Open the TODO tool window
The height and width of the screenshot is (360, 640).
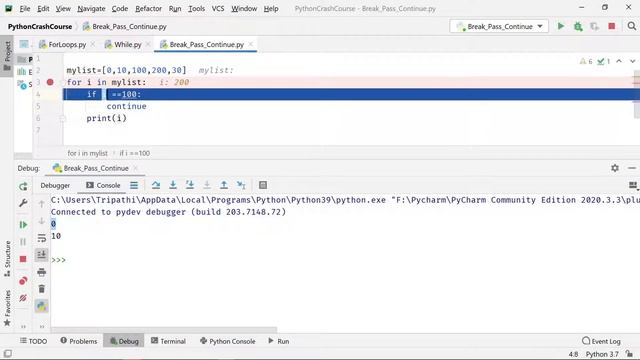[x=33, y=341]
